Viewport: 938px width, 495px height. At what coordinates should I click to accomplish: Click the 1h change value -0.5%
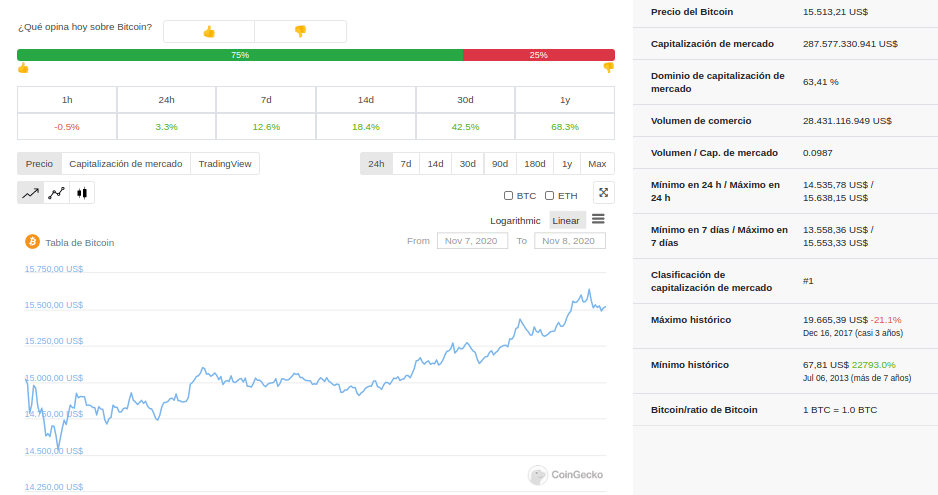click(67, 127)
